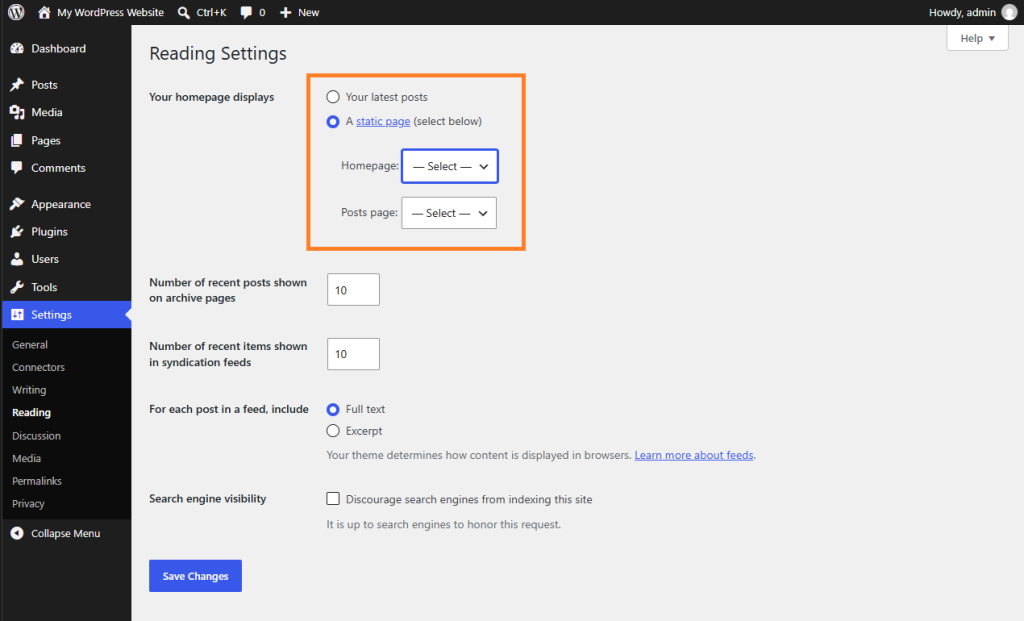Screen dimensions: 1024x621
Task: Select the A static page radio button
Action: pos(333,121)
